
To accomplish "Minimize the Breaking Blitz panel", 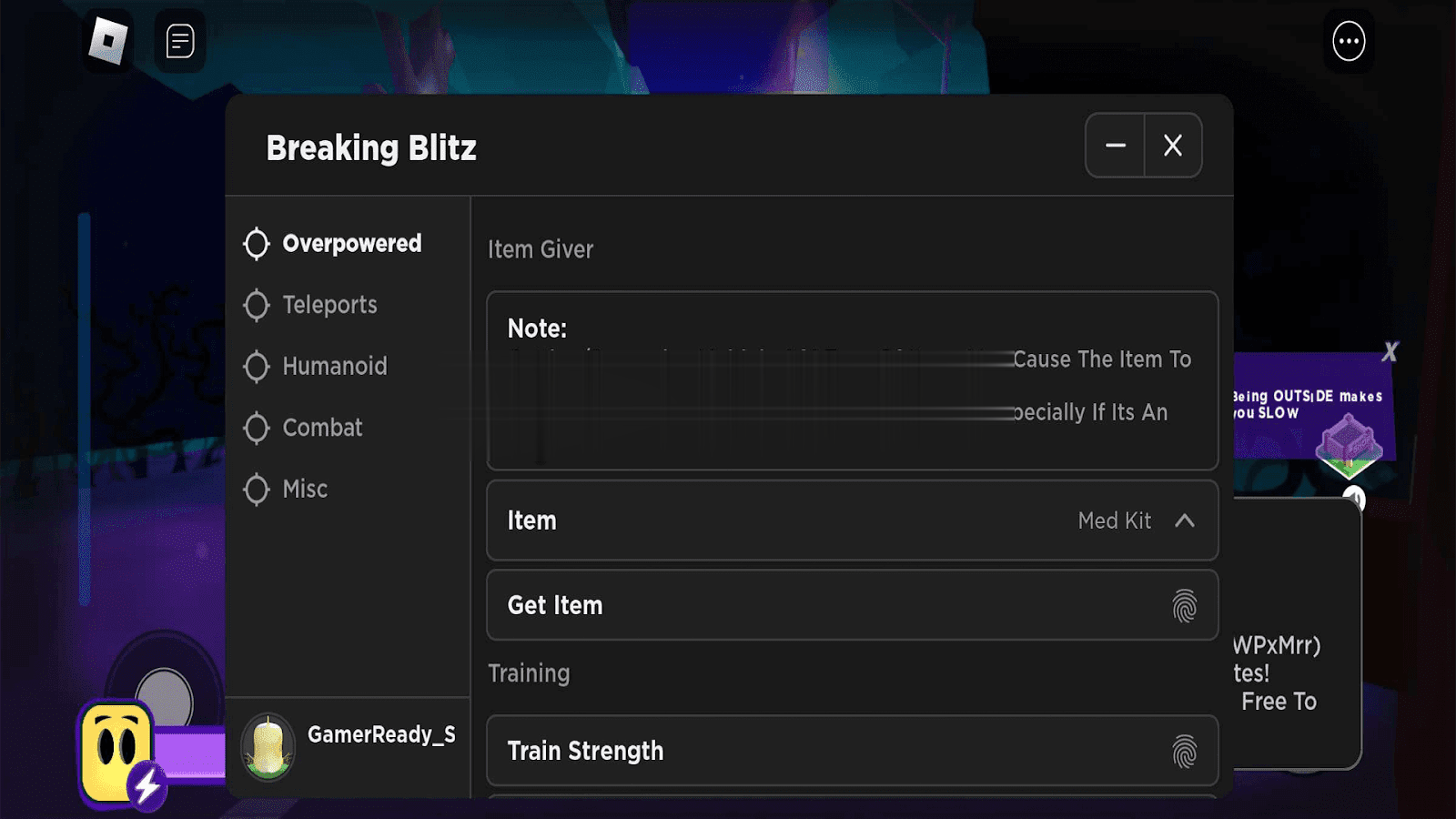I will (1116, 146).
